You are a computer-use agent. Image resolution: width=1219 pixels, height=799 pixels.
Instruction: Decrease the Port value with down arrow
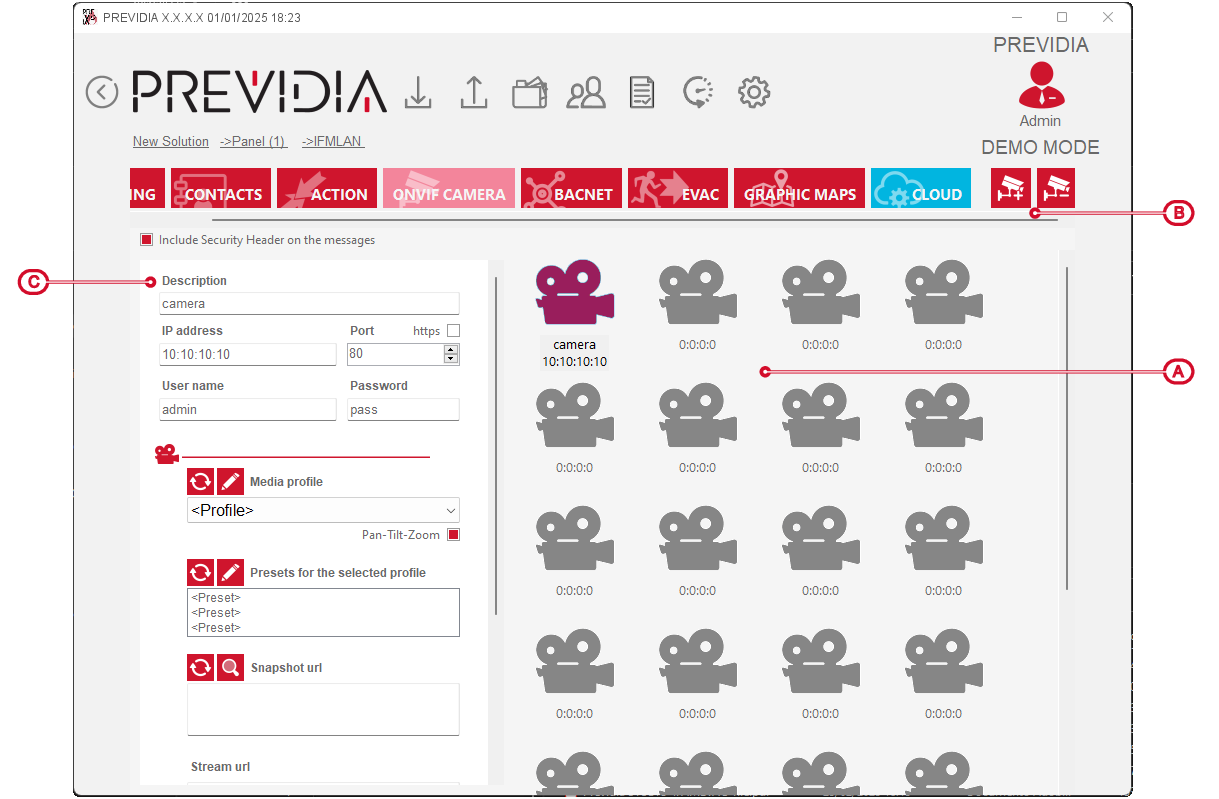[451, 359]
